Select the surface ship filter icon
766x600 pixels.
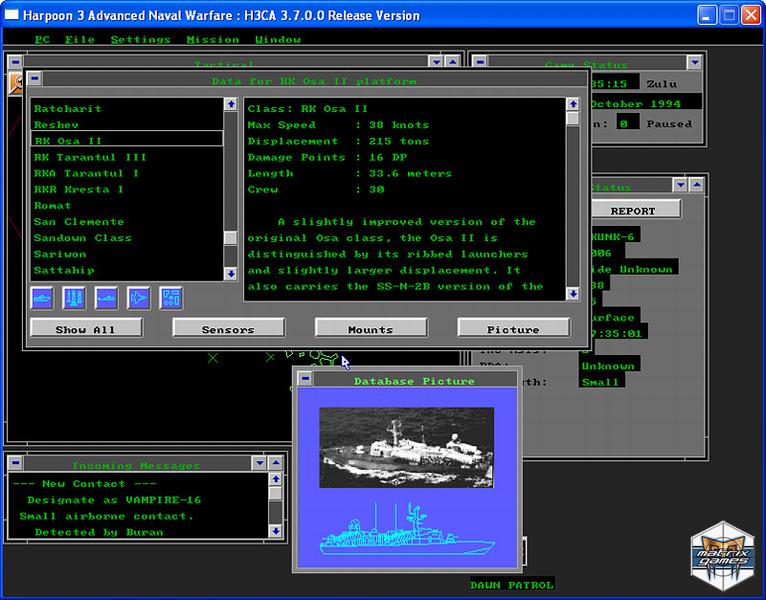pyautogui.click(x=42, y=297)
